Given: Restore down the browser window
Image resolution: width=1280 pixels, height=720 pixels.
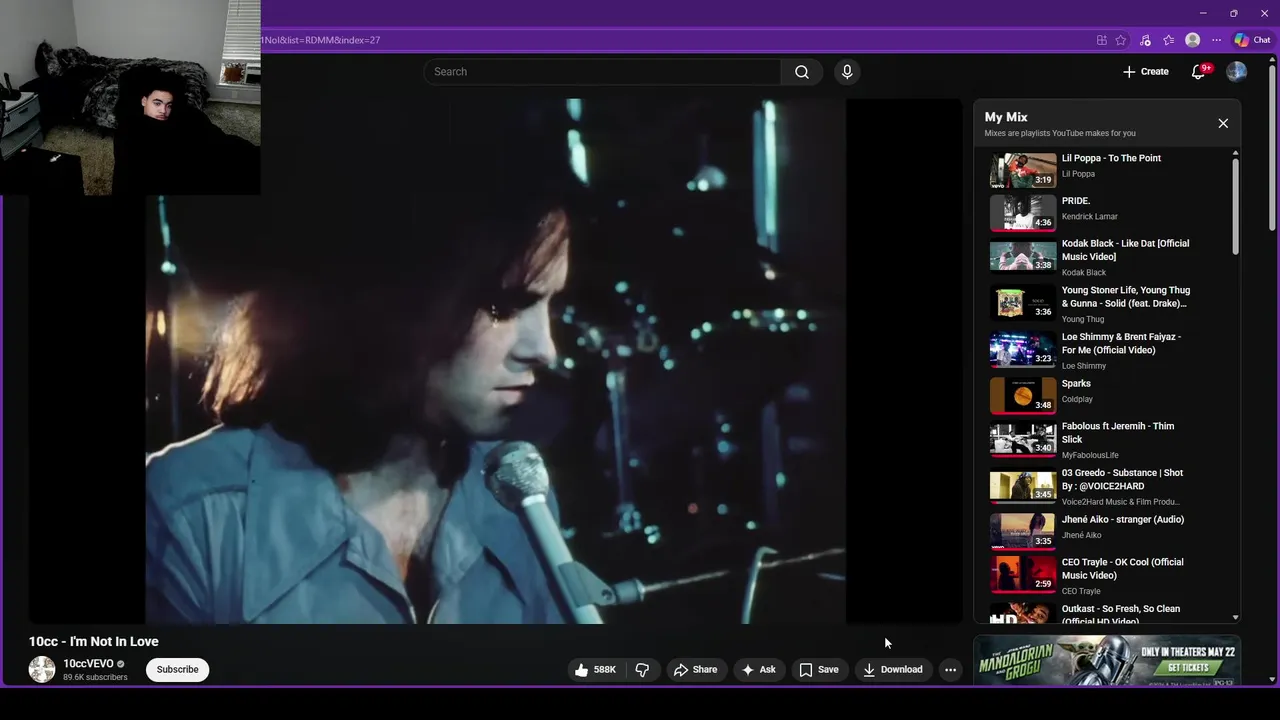Looking at the screenshot, I should pos(1233,13).
